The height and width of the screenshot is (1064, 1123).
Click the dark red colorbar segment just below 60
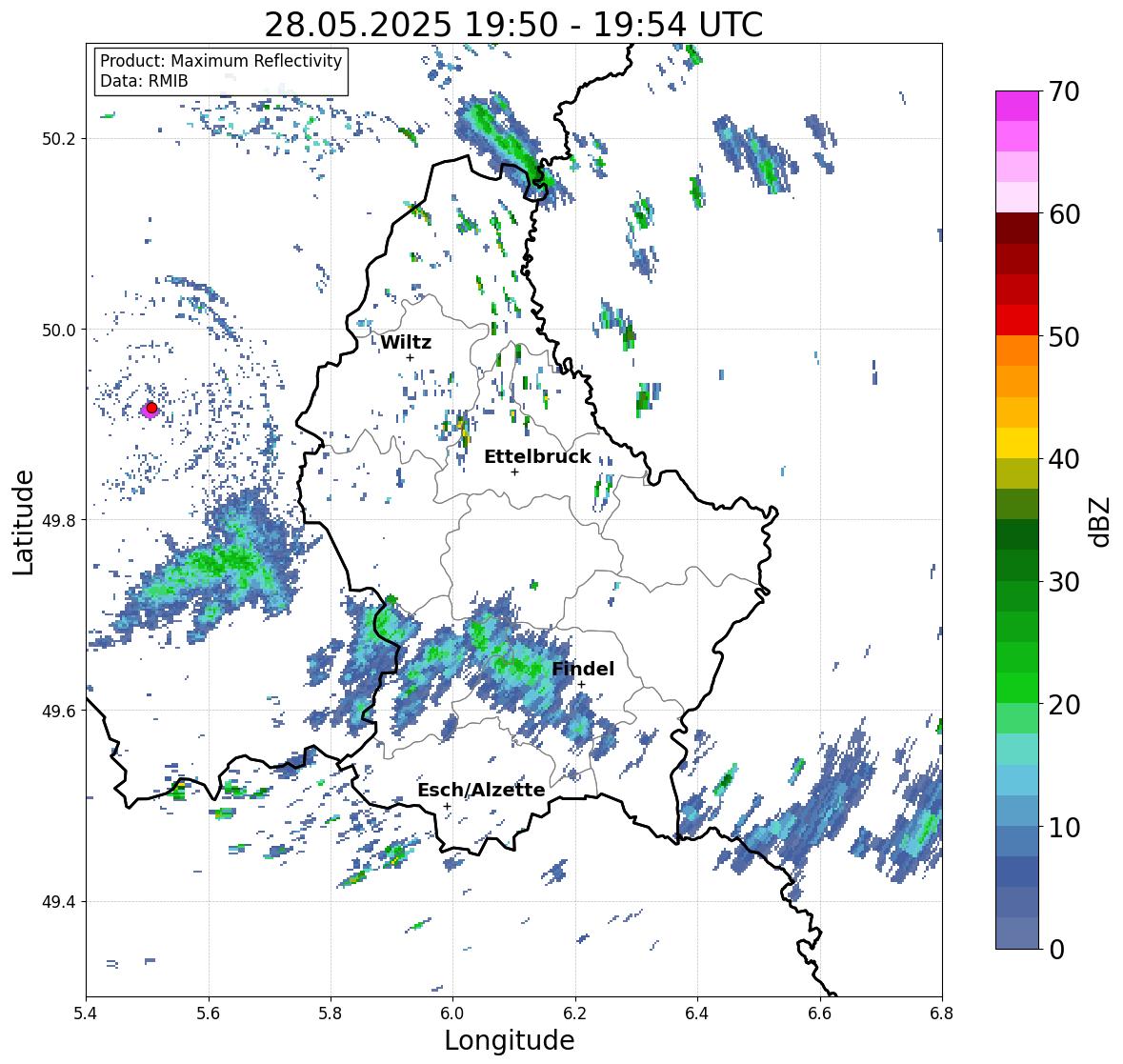[1017, 229]
